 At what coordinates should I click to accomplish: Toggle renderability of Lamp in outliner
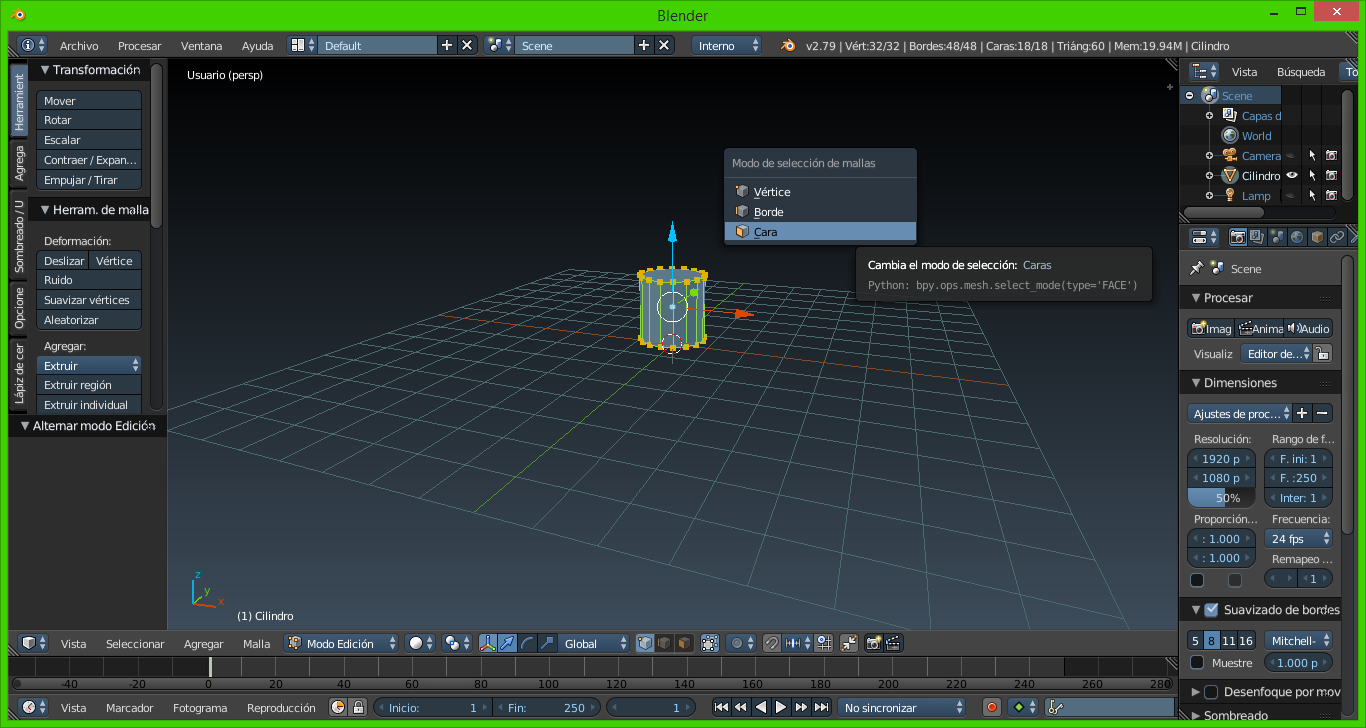[x=1331, y=195]
